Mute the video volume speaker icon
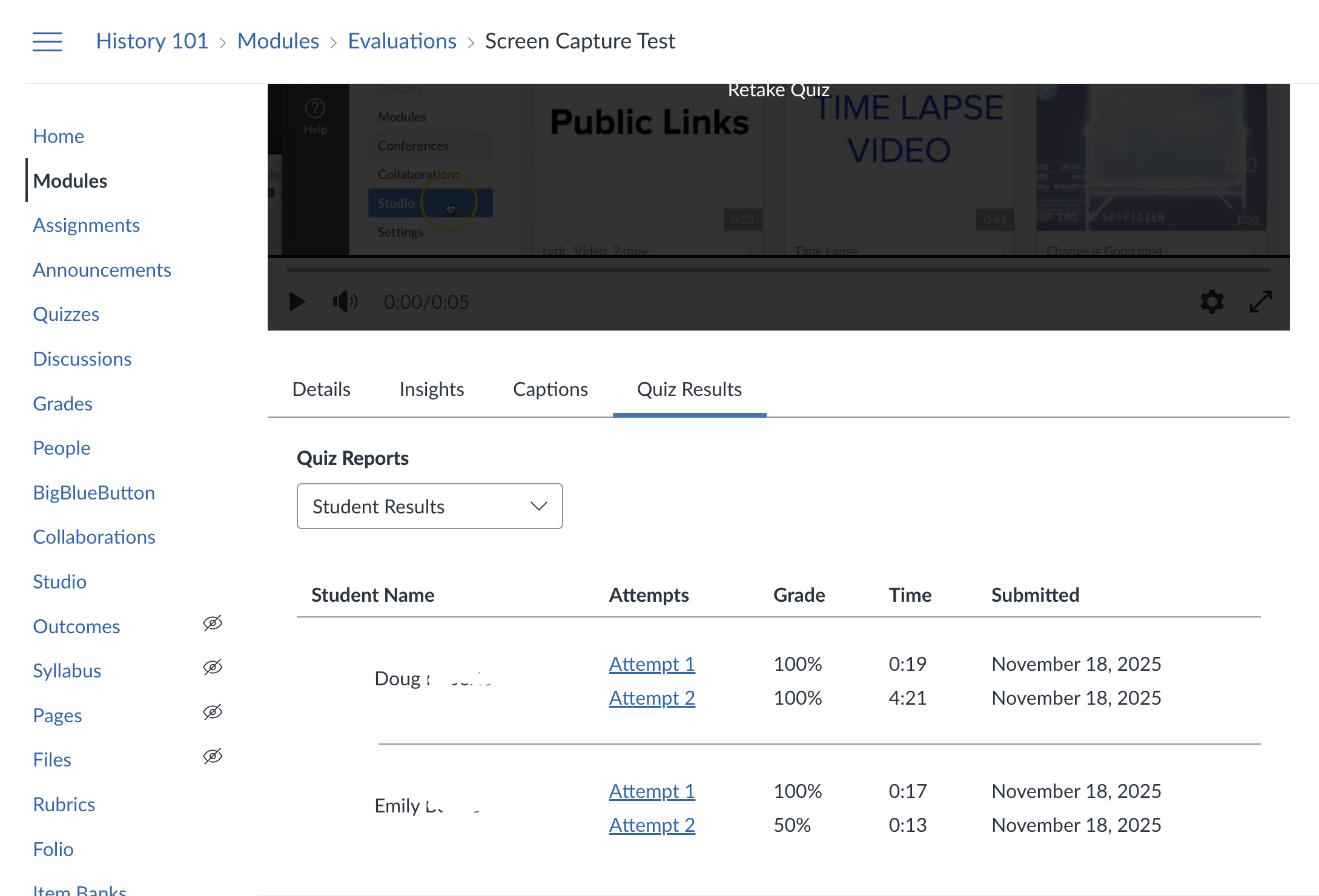 [345, 301]
